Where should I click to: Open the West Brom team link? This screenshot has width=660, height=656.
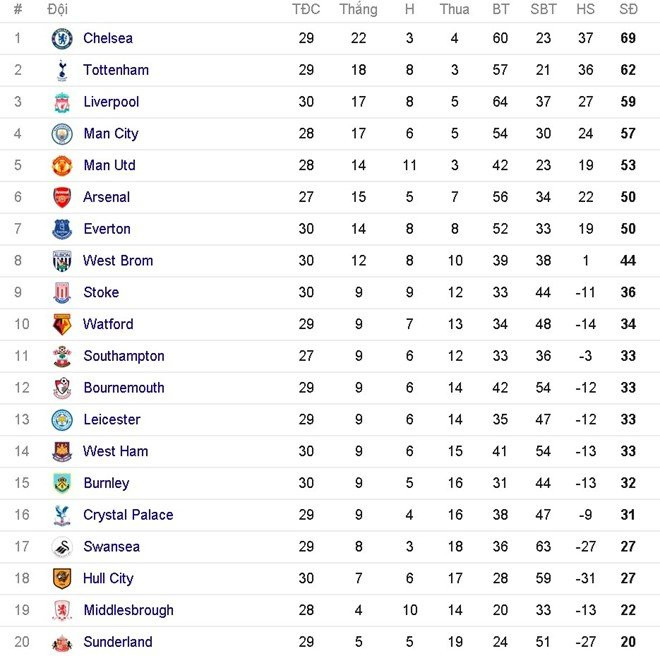118,261
